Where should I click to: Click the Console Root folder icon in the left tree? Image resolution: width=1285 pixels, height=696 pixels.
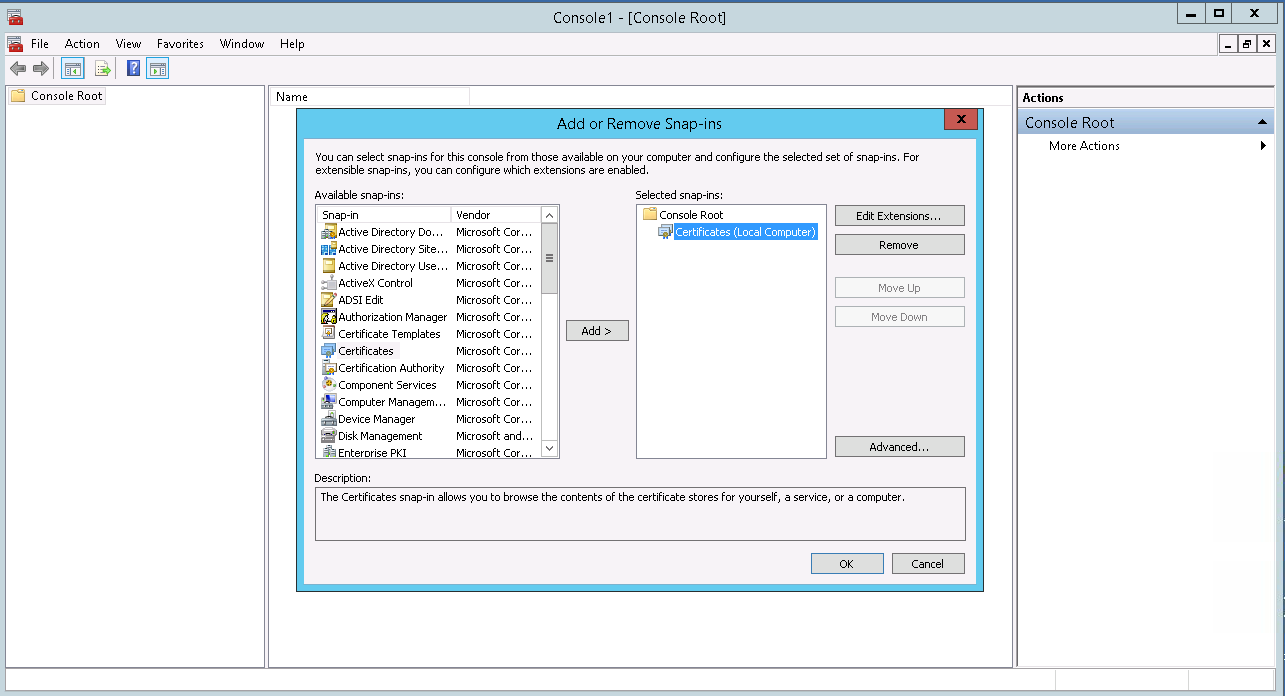pyautogui.click(x=18, y=96)
